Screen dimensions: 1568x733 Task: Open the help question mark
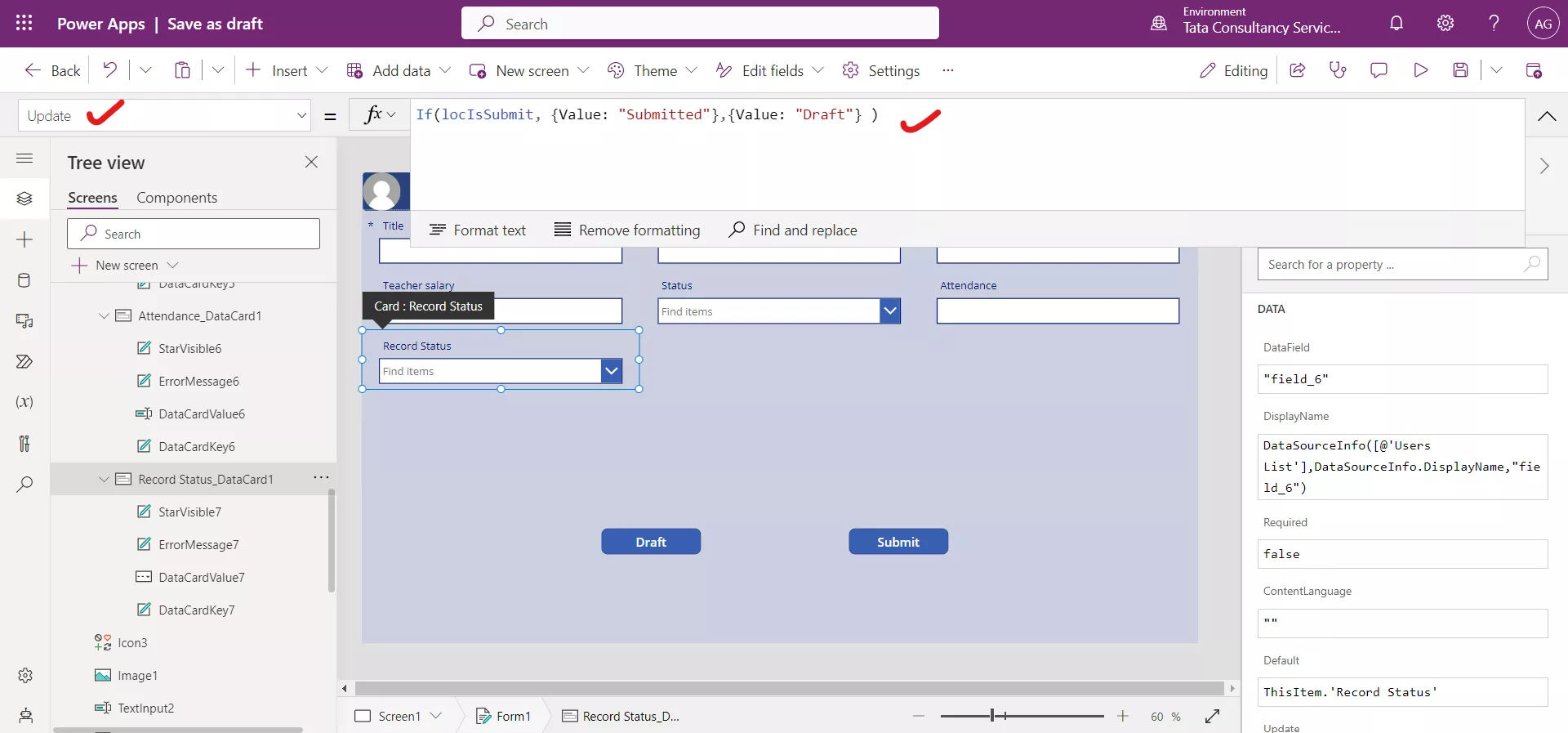click(1494, 23)
